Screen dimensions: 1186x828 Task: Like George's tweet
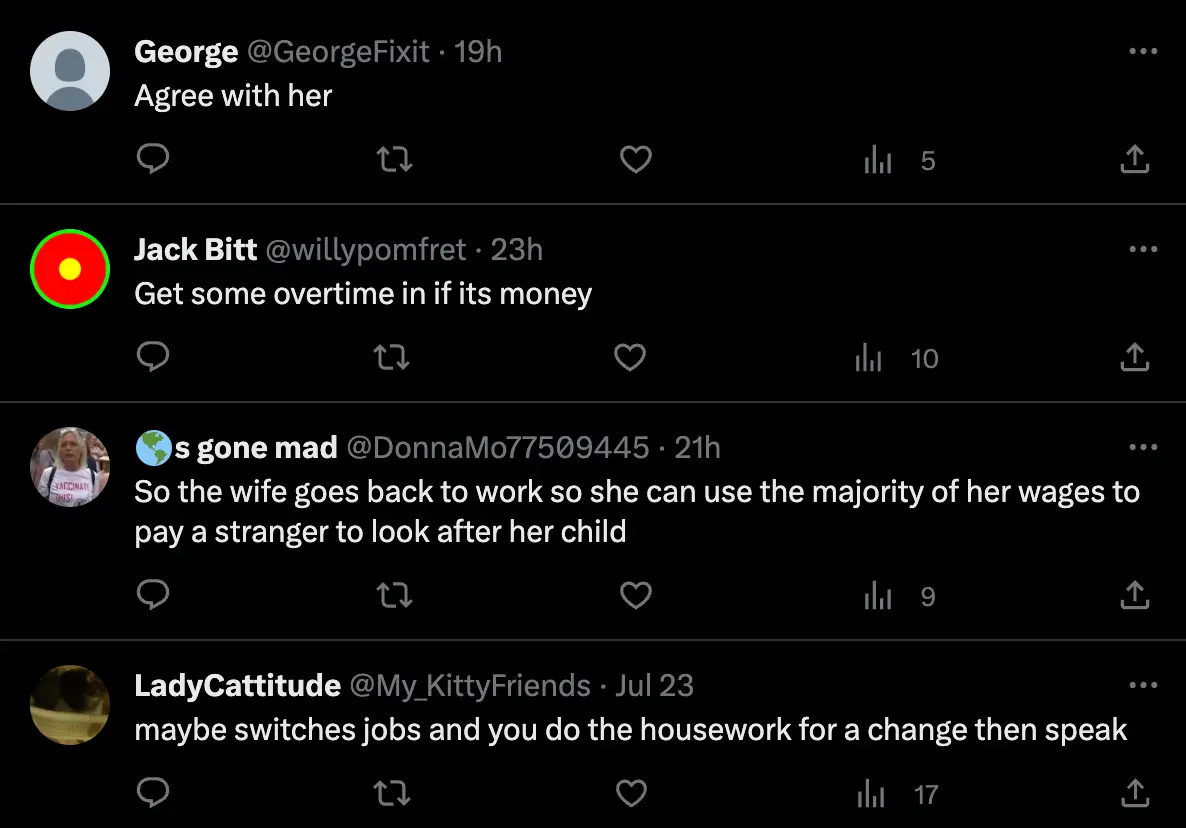click(636, 160)
